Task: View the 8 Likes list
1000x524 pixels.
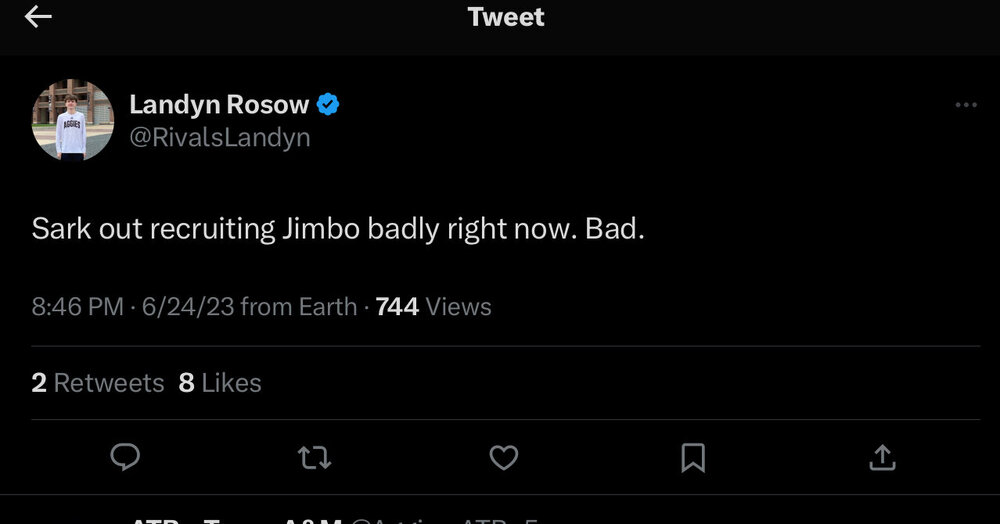Action: (220, 383)
